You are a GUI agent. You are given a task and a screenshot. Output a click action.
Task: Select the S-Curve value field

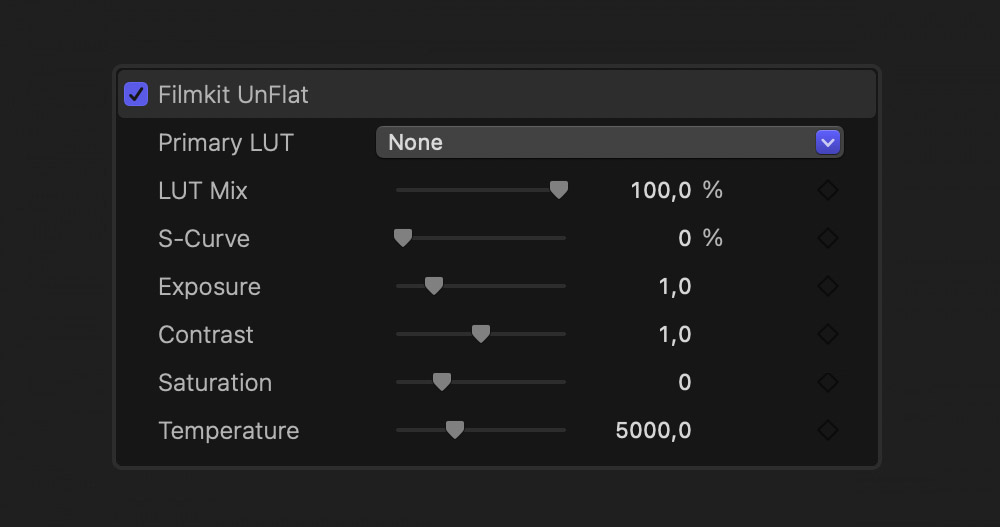click(684, 238)
